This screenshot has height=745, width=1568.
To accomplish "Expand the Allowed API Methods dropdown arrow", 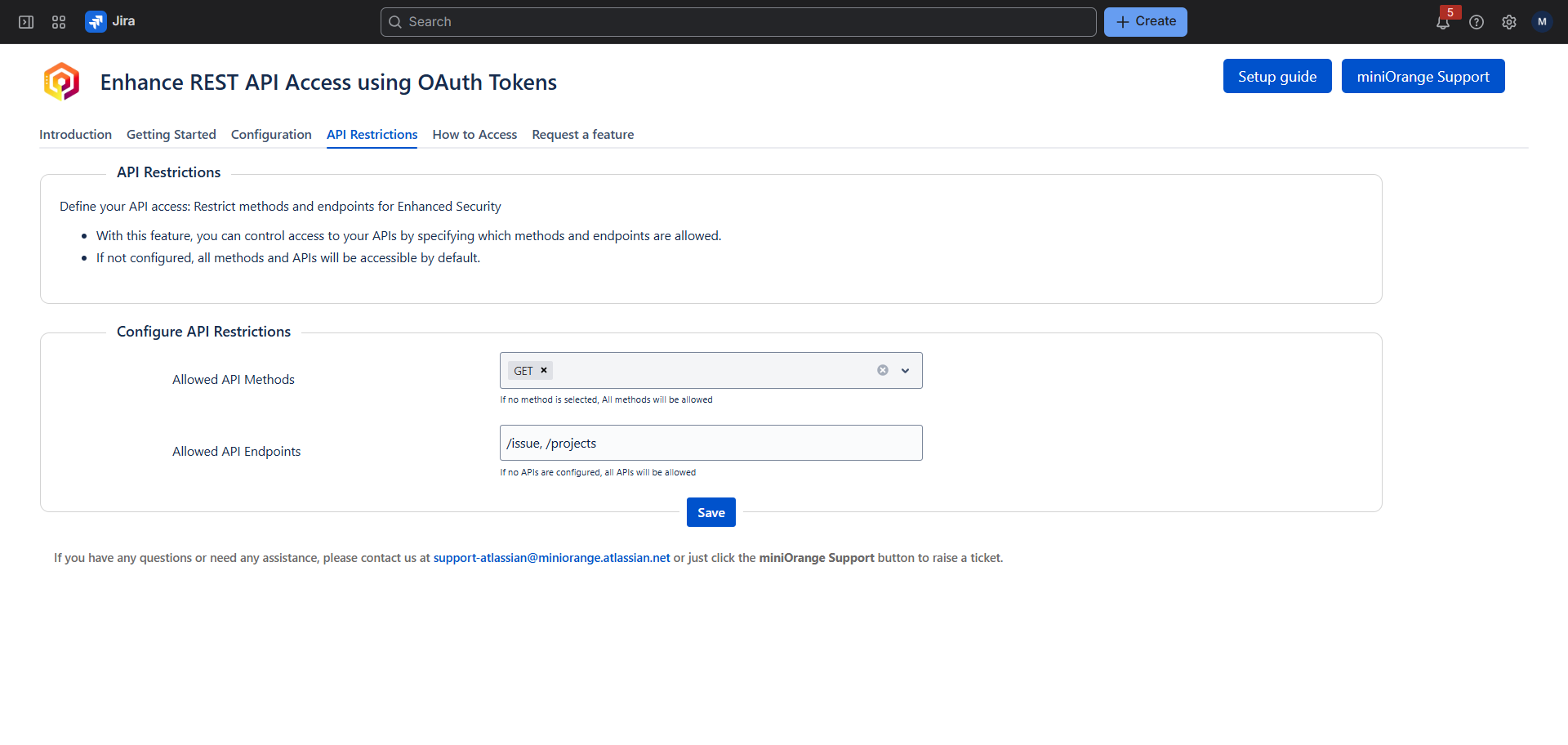I will [905, 371].
